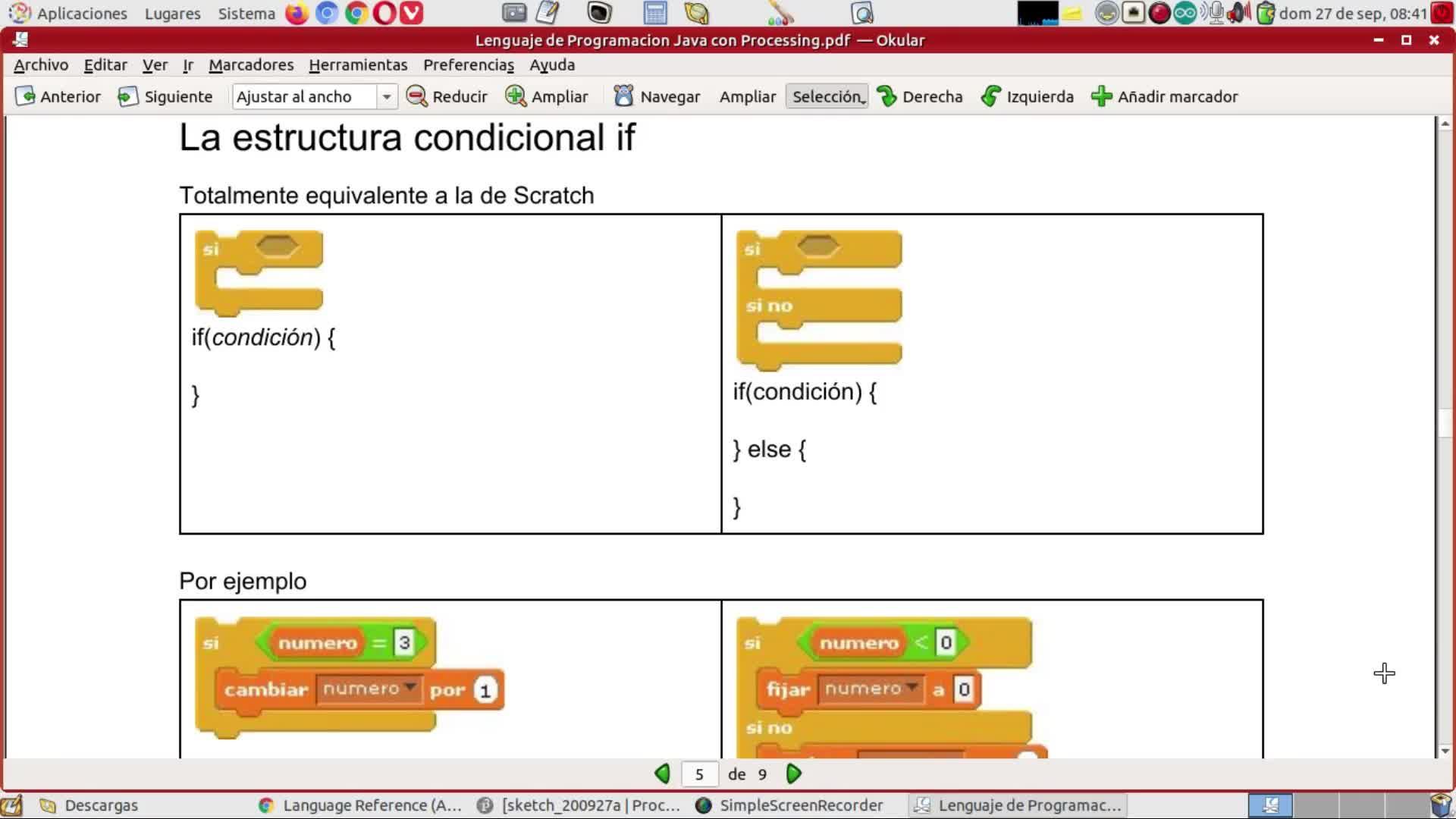The height and width of the screenshot is (819, 1456).
Task: Rotate page left with Izquierda icon
Action: (x=990, y=96)
